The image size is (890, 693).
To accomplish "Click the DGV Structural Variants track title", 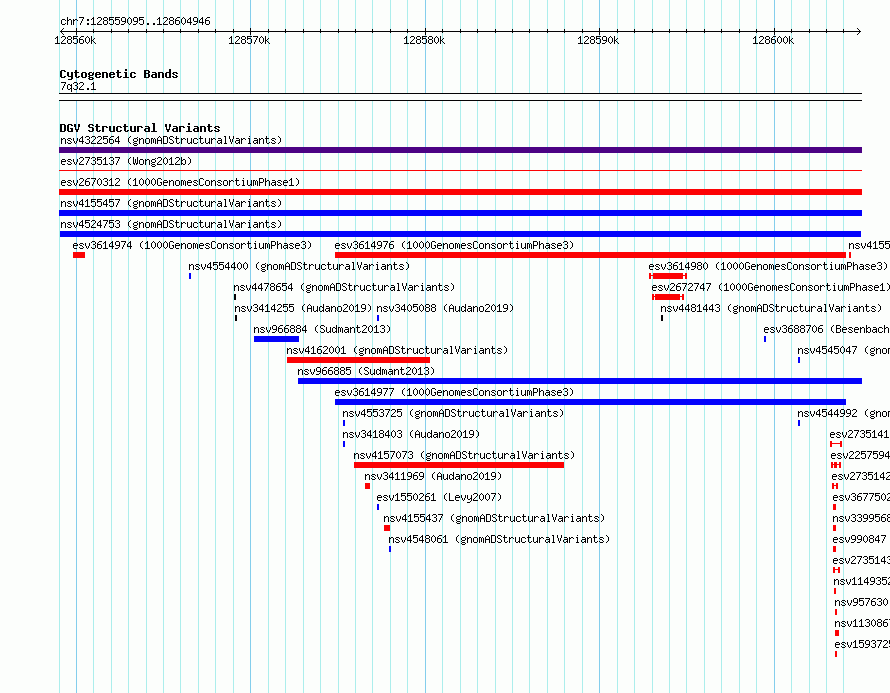I will pos(140,128).
